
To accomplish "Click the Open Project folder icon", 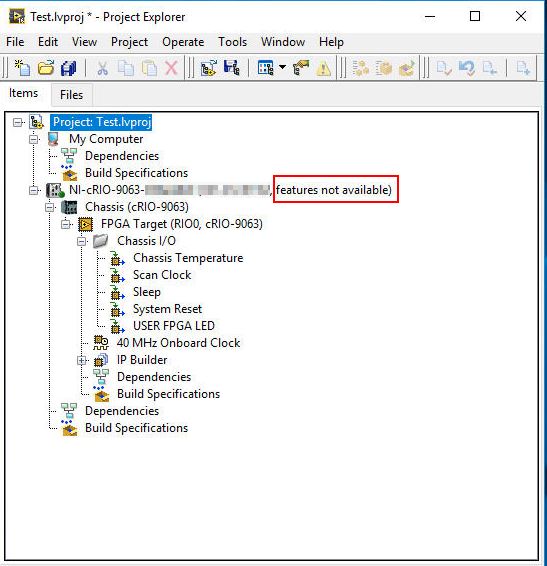I will click(46, 68).
